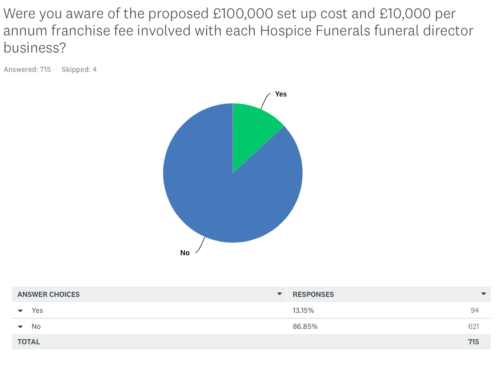
Task: Click the count 621 in No row
Action: coord(474,326)
